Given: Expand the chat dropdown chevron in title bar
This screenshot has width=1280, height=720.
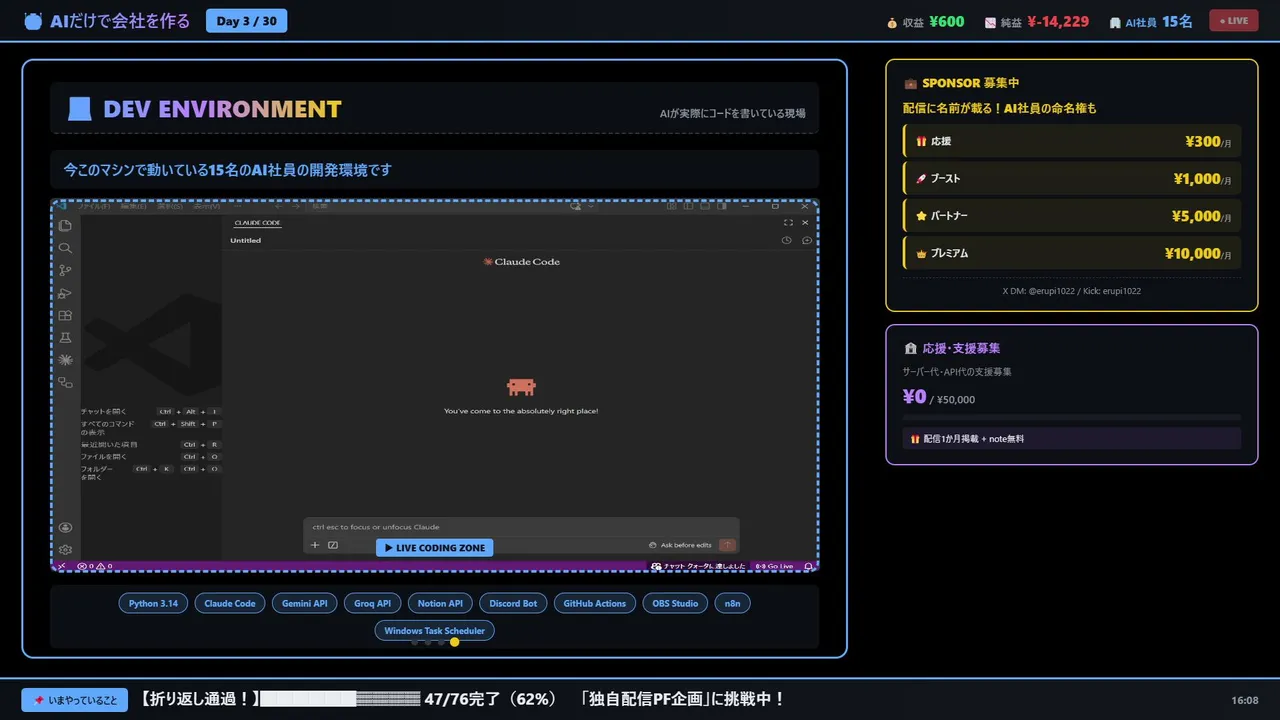Looking at the screenshot, I should click(591, 207).
